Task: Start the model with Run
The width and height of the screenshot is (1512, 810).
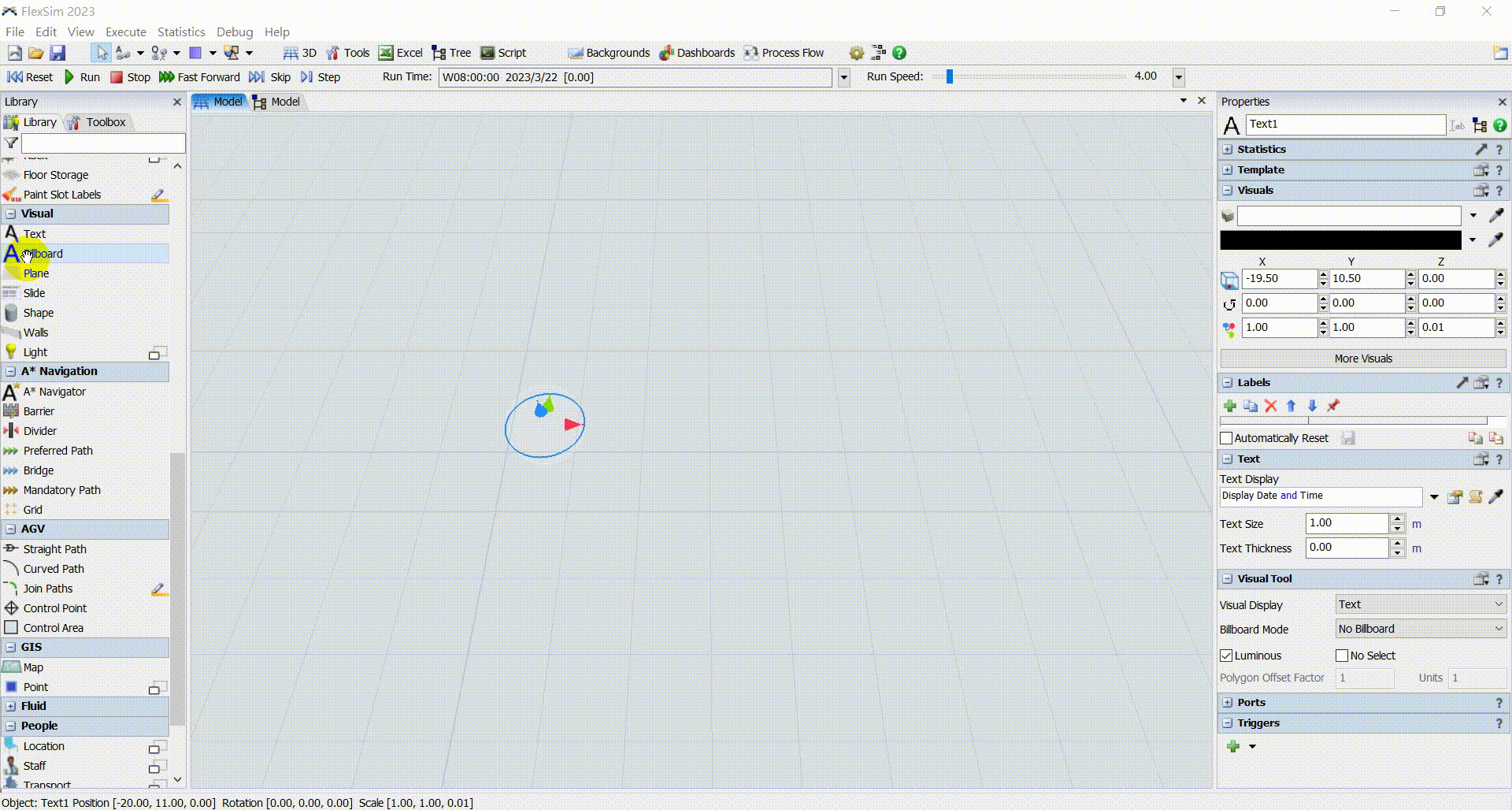Action: pos(81,77)
